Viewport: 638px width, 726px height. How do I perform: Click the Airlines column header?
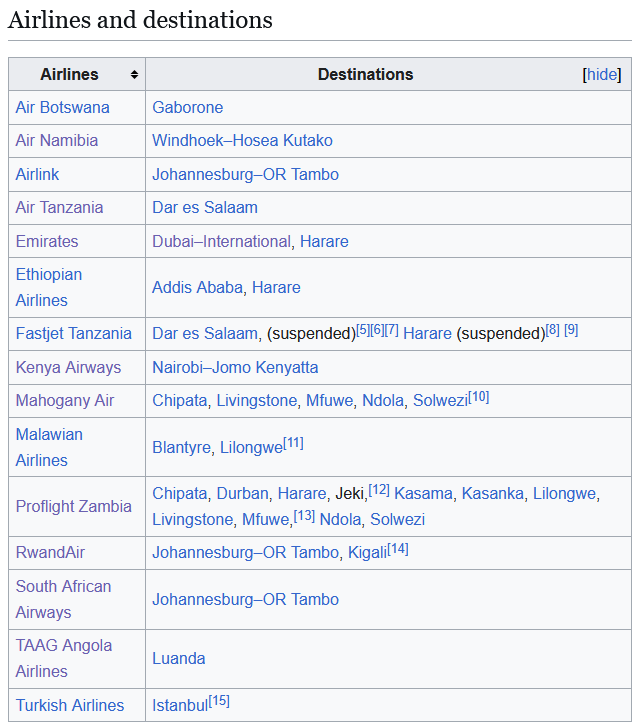click(x=70, y=75)
